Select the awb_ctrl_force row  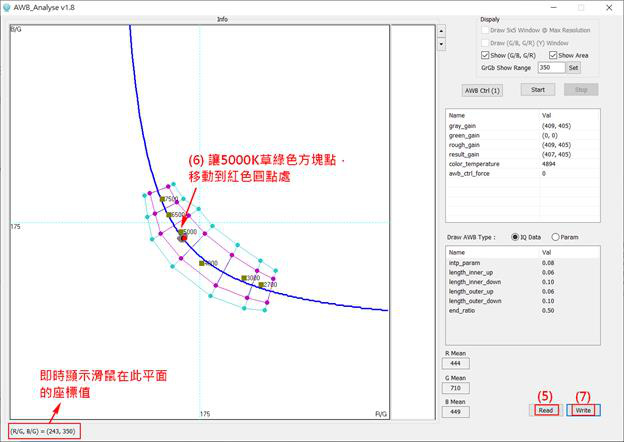coord(523,173)
